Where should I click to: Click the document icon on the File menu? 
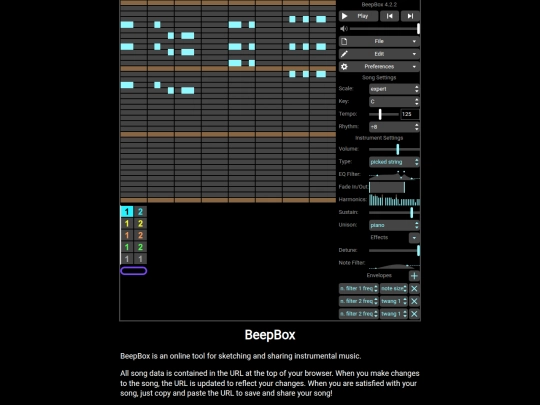tap(344, 41)
